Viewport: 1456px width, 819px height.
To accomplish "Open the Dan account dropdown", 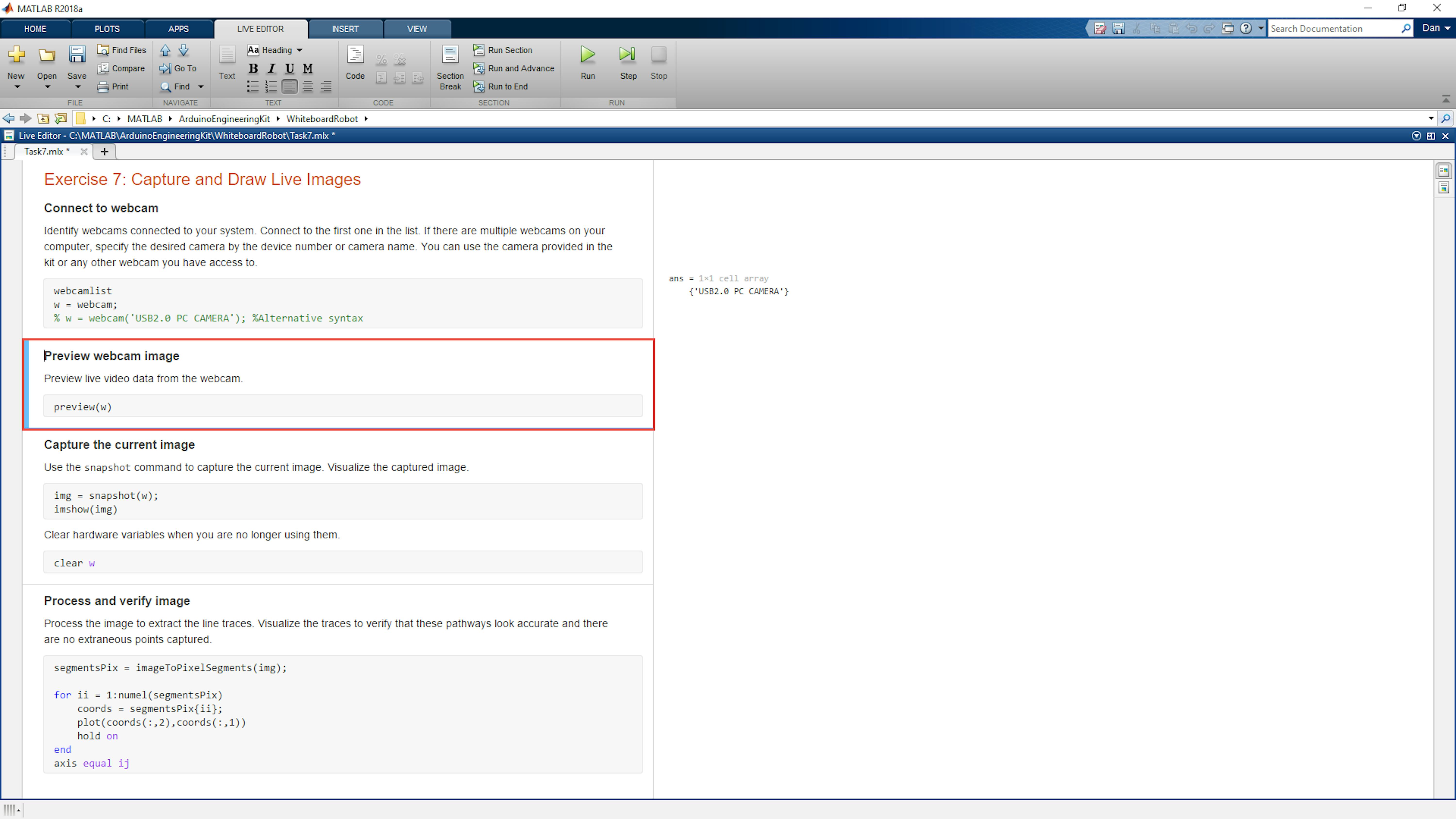I will (x=1436, y=28).
